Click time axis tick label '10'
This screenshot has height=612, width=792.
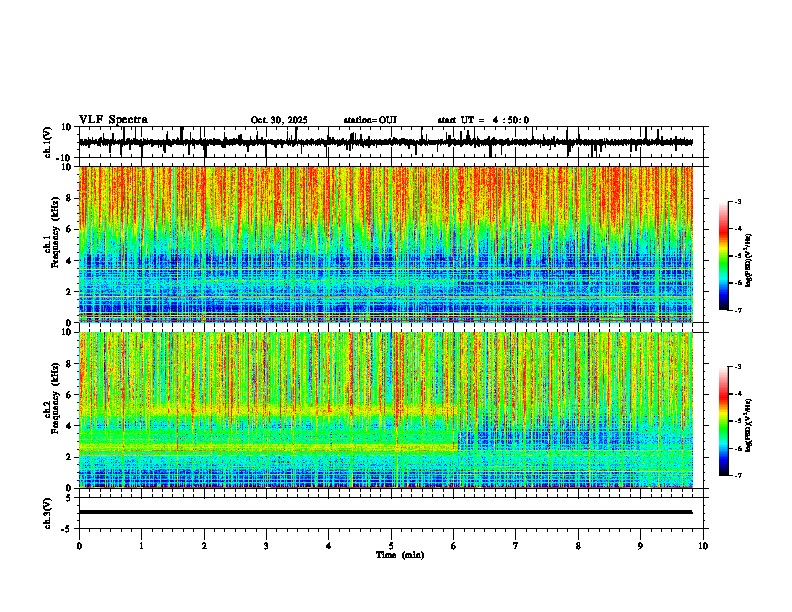pos(703,546)
